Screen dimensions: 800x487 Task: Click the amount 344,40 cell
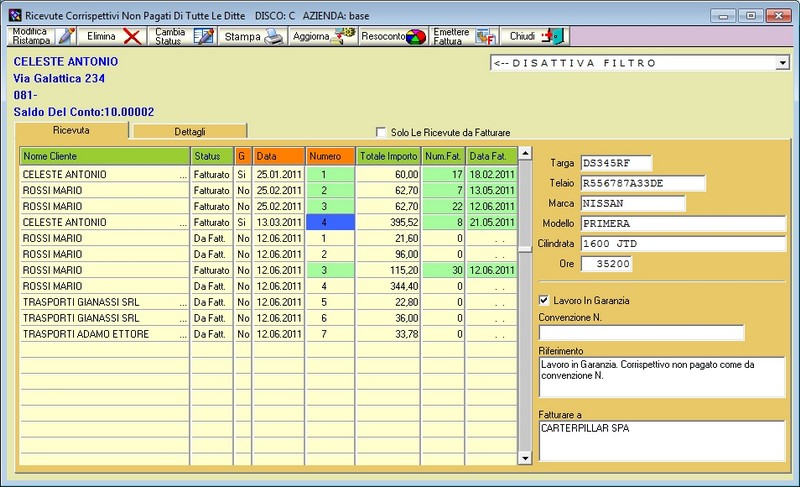(388, 286)
